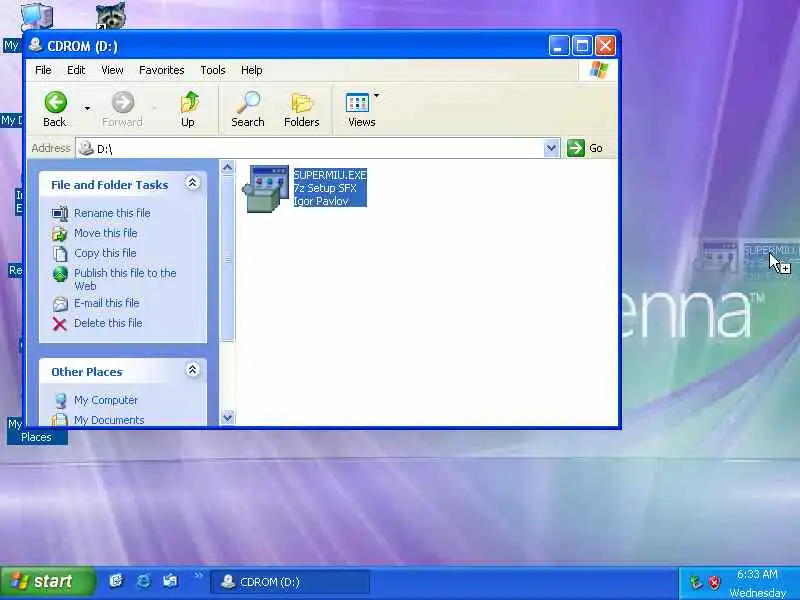Screen dimensions: 800x600
Task: Open My Documents in Other Places
Action: pos(109,420)
